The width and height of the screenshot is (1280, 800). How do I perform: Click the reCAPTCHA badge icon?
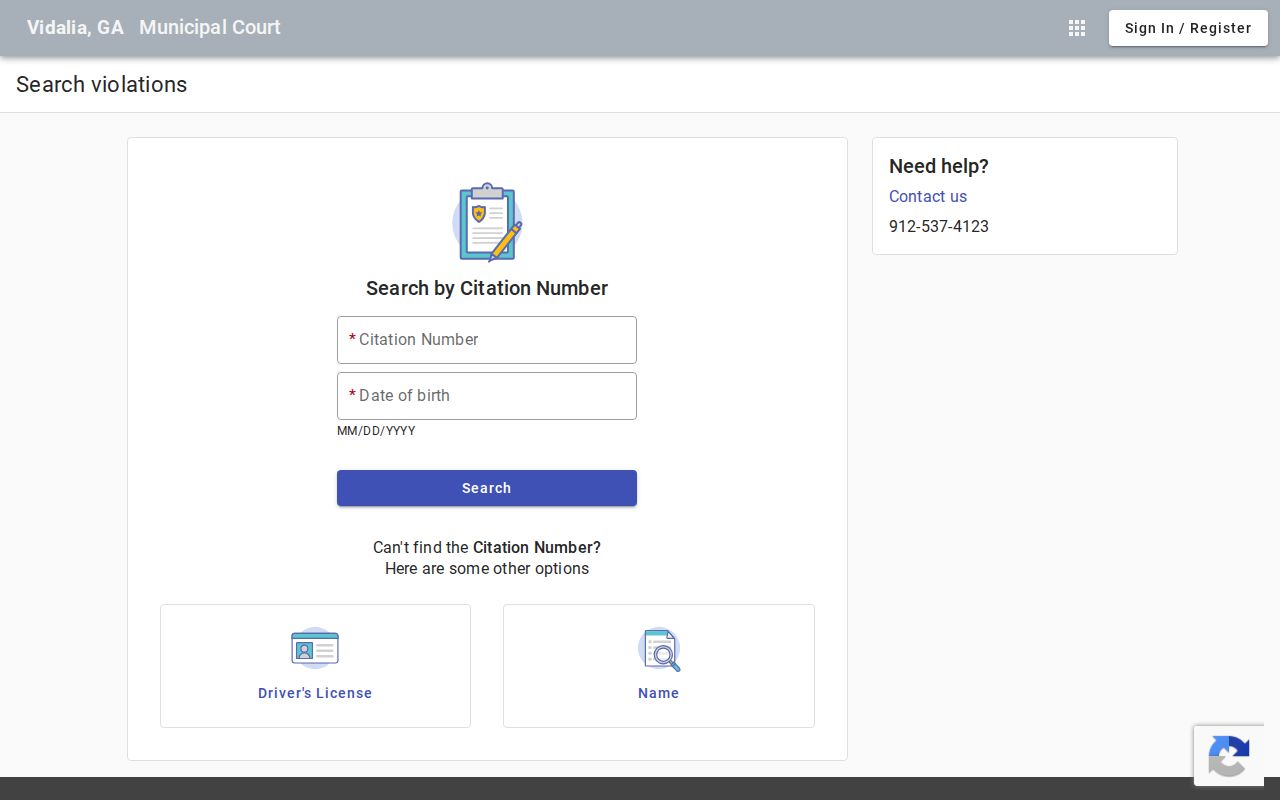[1228, 756]
